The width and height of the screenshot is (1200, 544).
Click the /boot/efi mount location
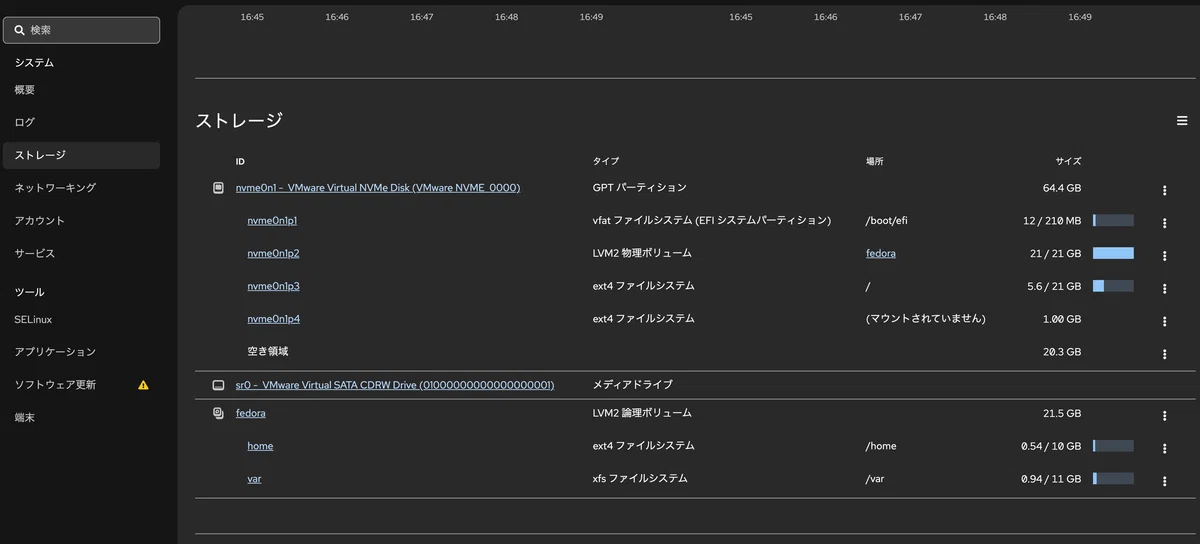click(886, 221)
